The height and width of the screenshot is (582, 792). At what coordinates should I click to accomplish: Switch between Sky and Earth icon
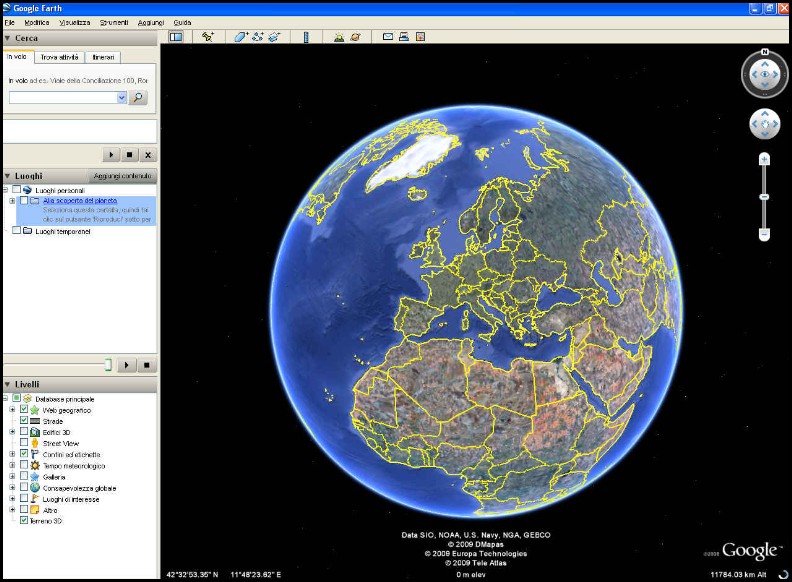pos(356,36)
